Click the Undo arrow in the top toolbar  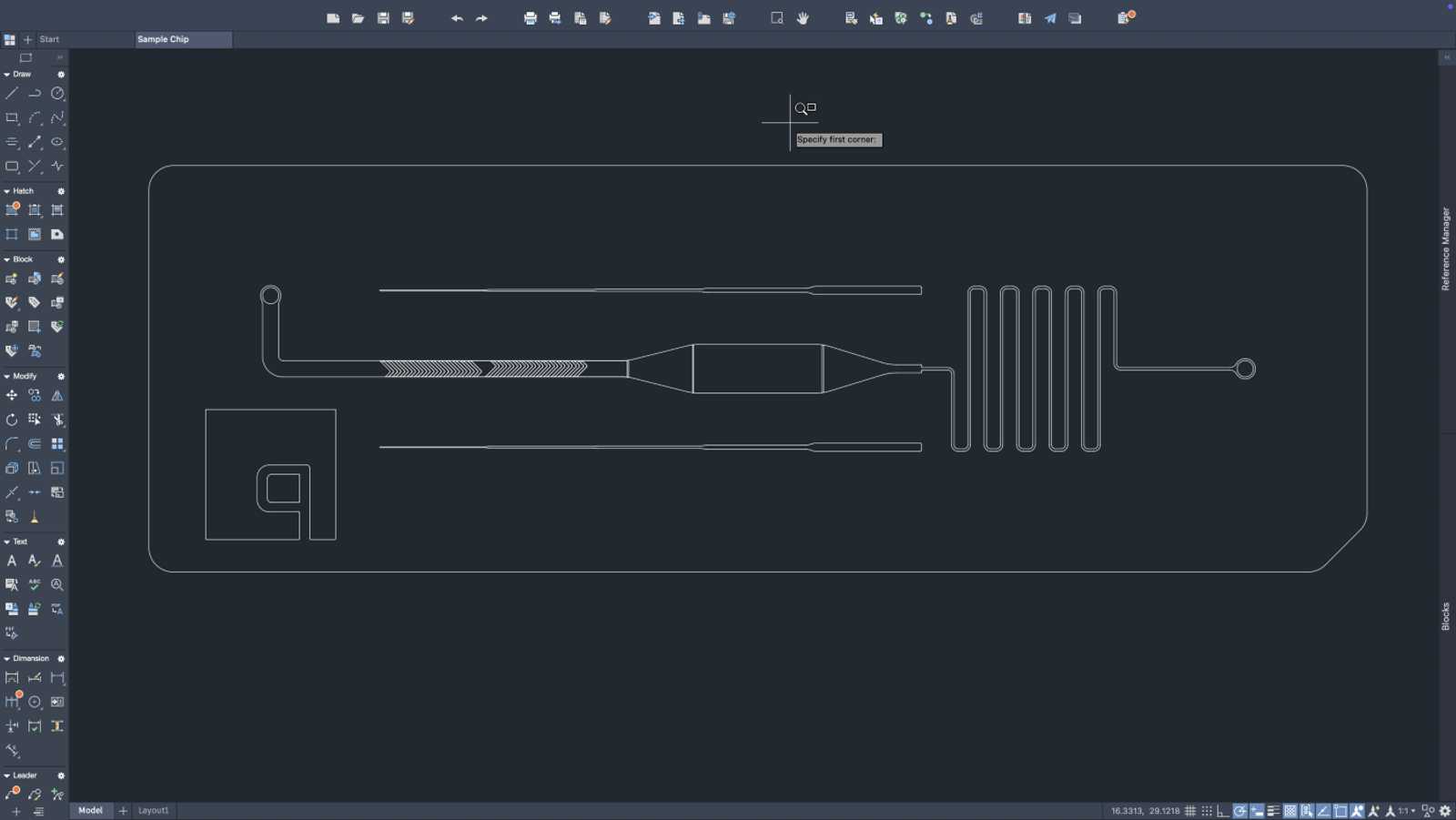pos(457,17)
